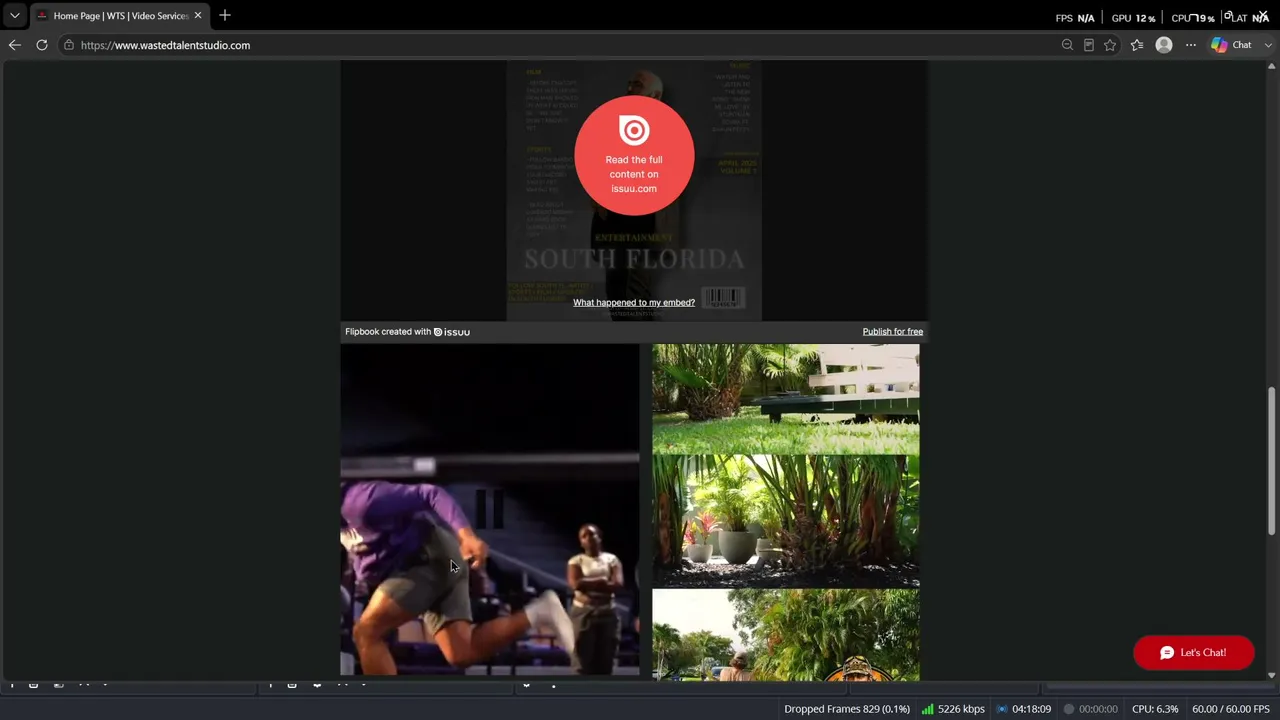This screenshot has width=1280, height=720.
Task: Click the streaming broadcast status icon
Action: click(1002, 709)
